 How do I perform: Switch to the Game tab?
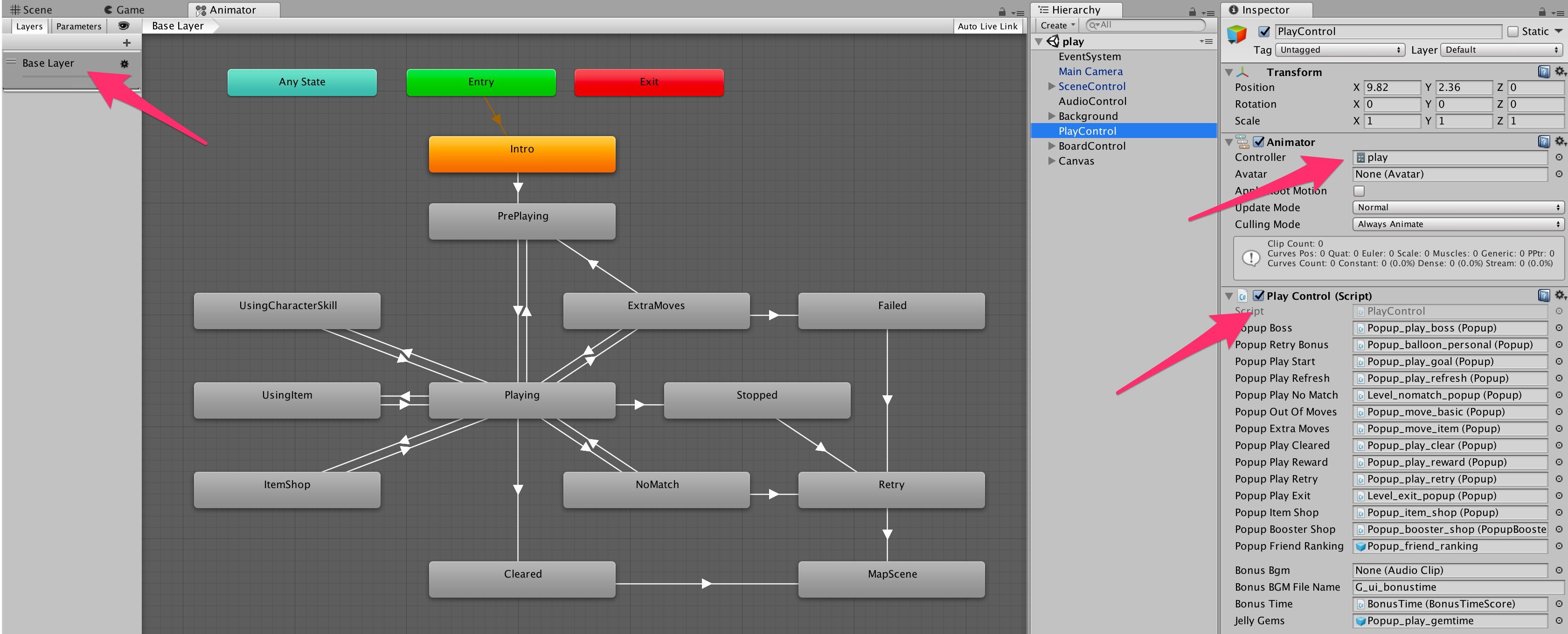(124, 10)
